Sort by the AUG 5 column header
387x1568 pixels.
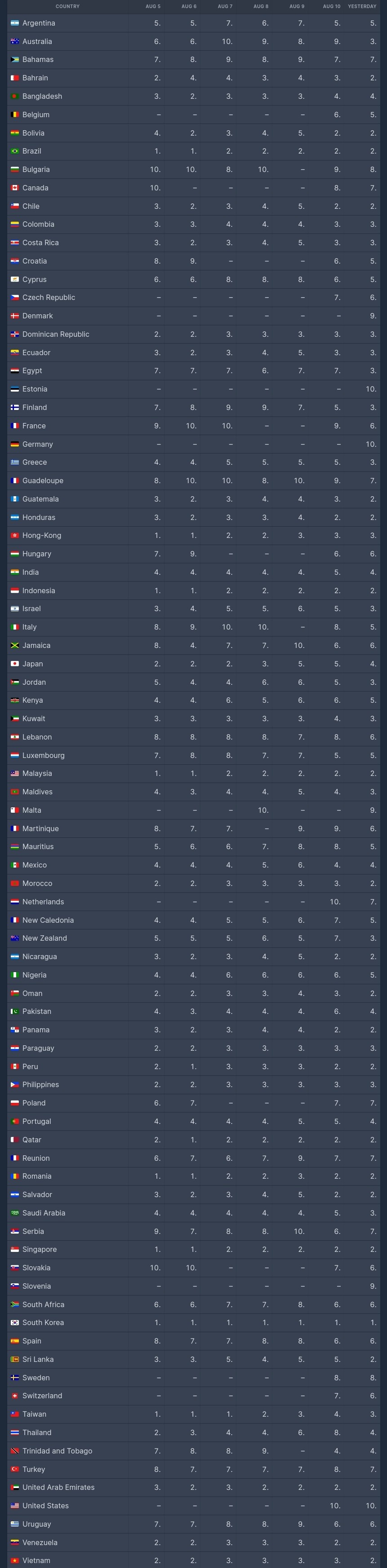pyautogui.click(x=153, y=6)
